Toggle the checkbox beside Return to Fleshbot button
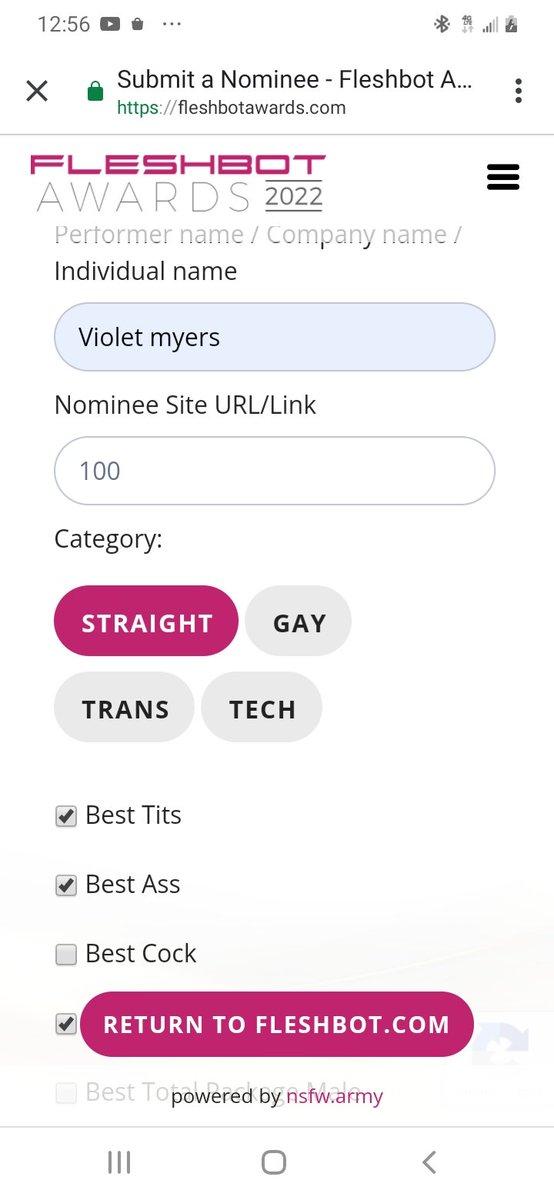The image size is (554, 1200). click(x=66, y=1024)
